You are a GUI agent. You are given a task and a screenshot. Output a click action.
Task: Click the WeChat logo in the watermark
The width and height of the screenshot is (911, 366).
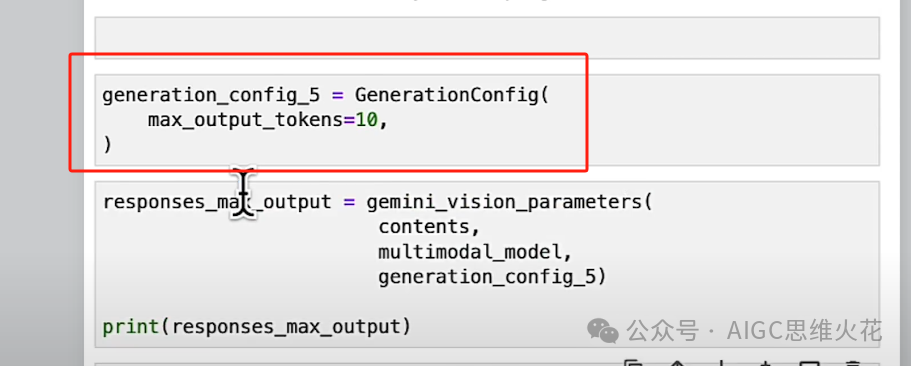[603, 331]
